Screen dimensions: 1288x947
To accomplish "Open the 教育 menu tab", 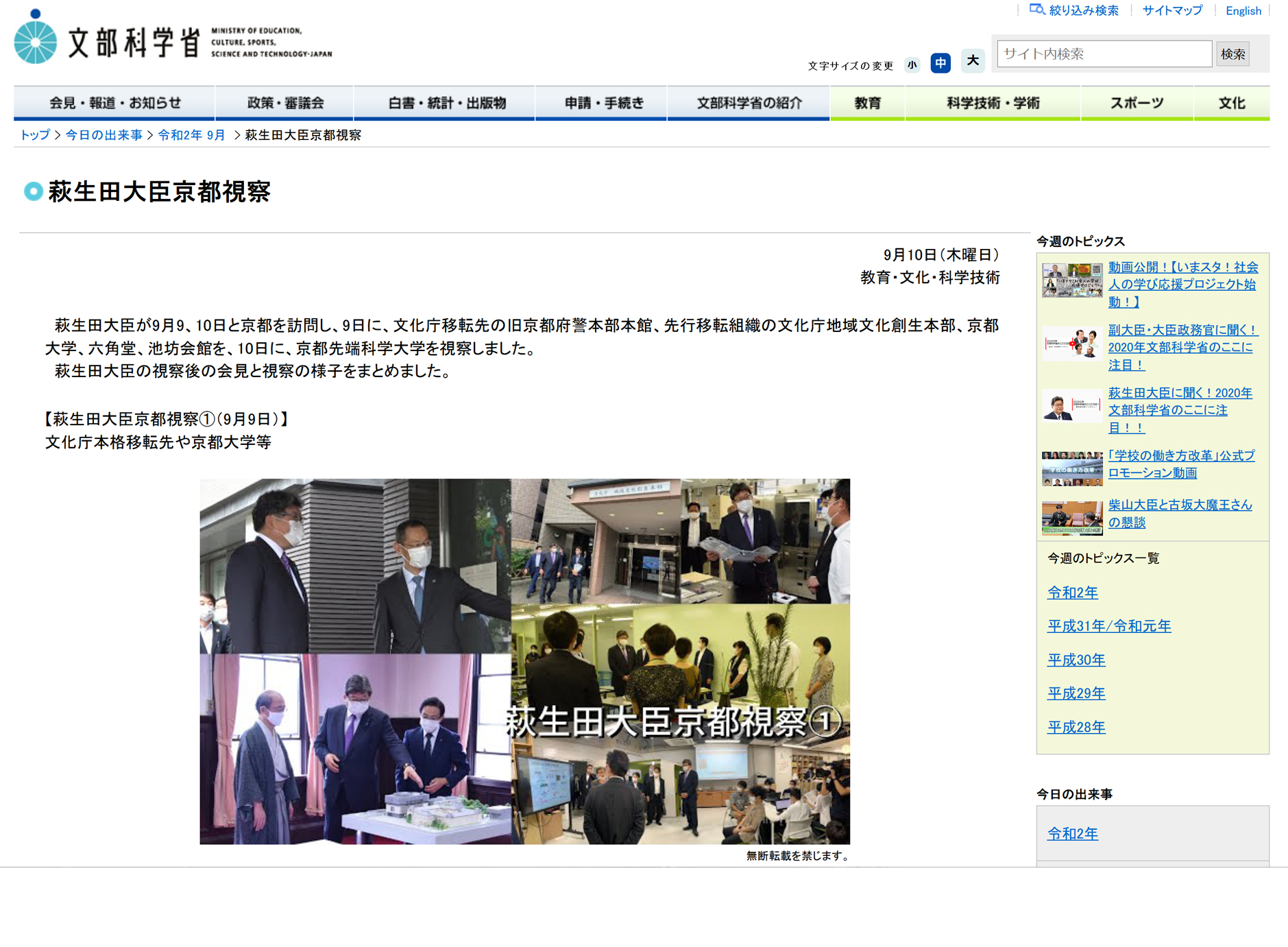I will [x=867, y=103].
